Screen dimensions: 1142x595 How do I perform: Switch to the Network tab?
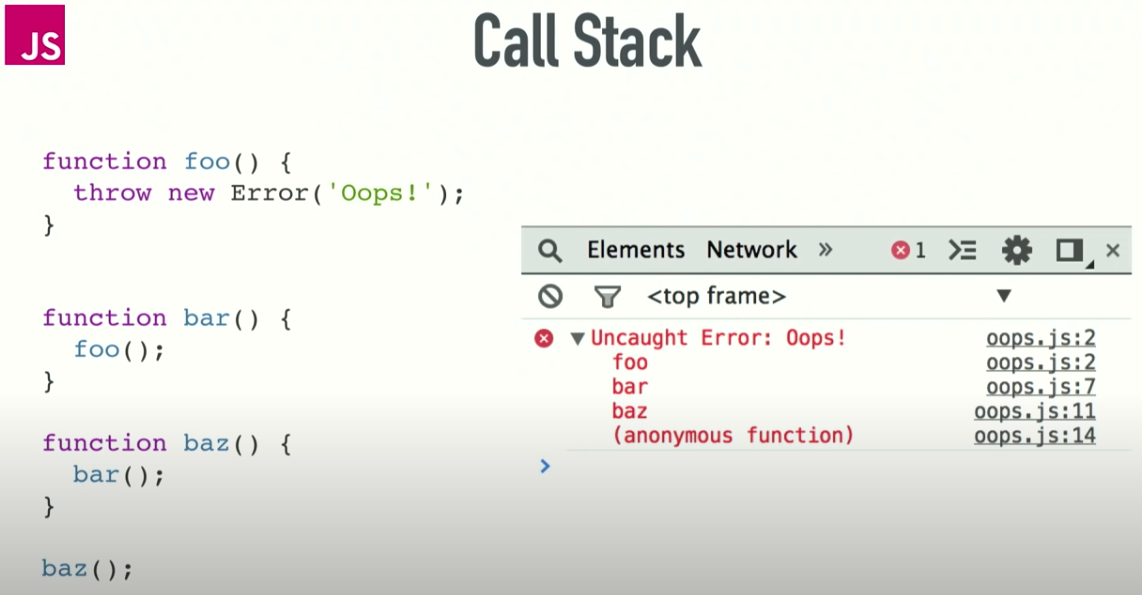click(x=752, y=250)
